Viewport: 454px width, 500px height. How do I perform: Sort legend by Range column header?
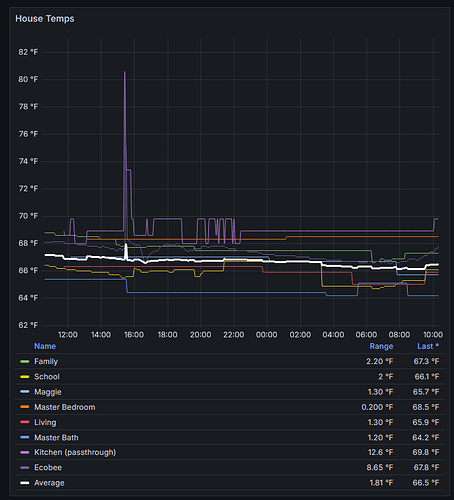click(x=381, y=346)
